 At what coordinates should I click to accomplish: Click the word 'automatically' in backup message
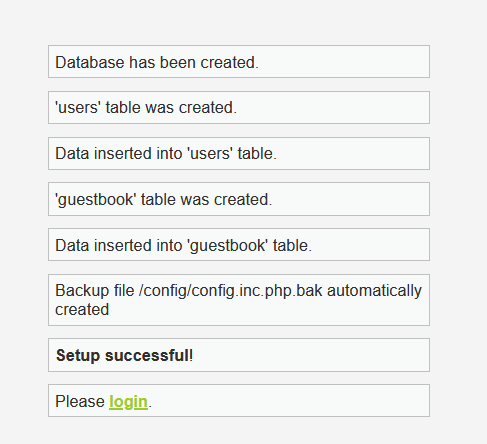point(374,291)
